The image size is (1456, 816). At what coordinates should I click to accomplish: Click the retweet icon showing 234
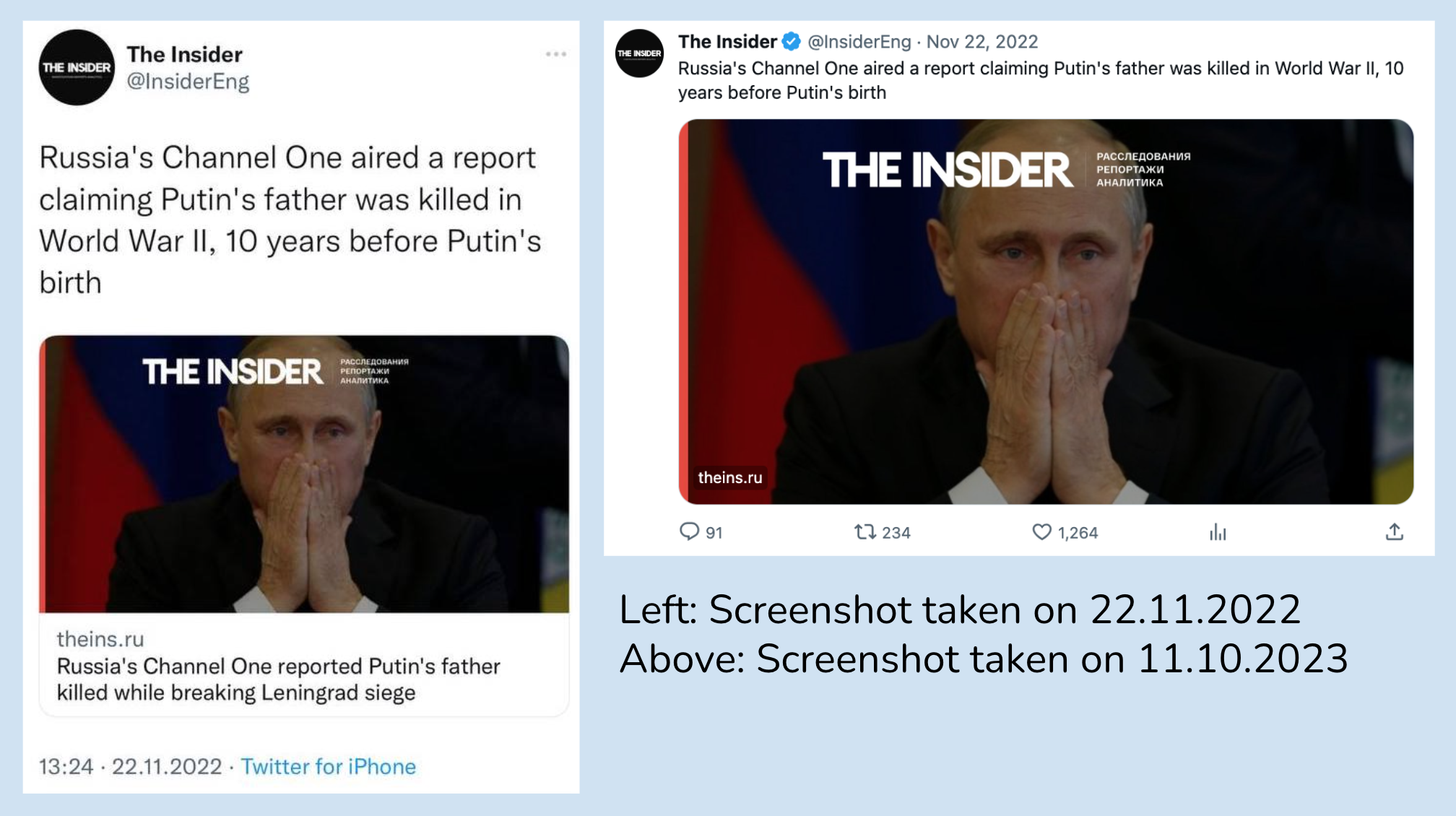[864, 532]
